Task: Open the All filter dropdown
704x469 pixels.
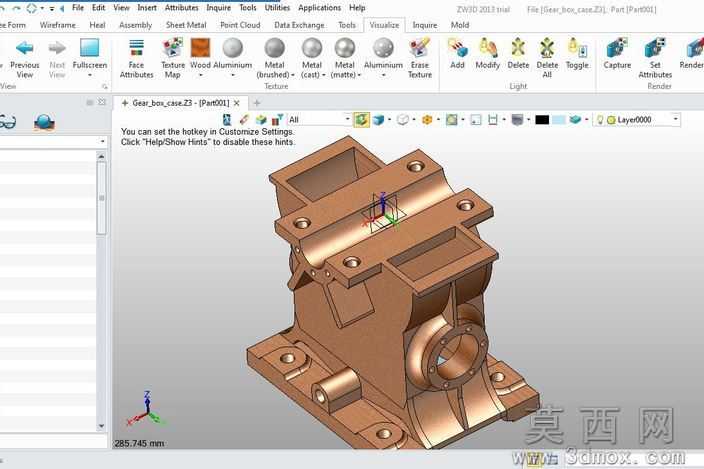Action: tap(348, 119)
